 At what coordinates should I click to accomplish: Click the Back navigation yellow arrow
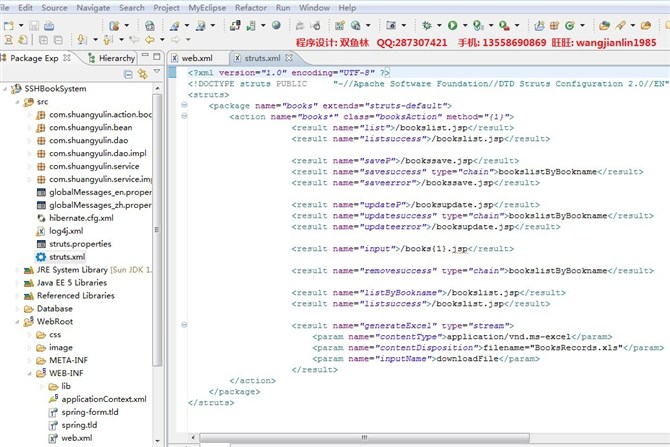click(x=150, y=40)
